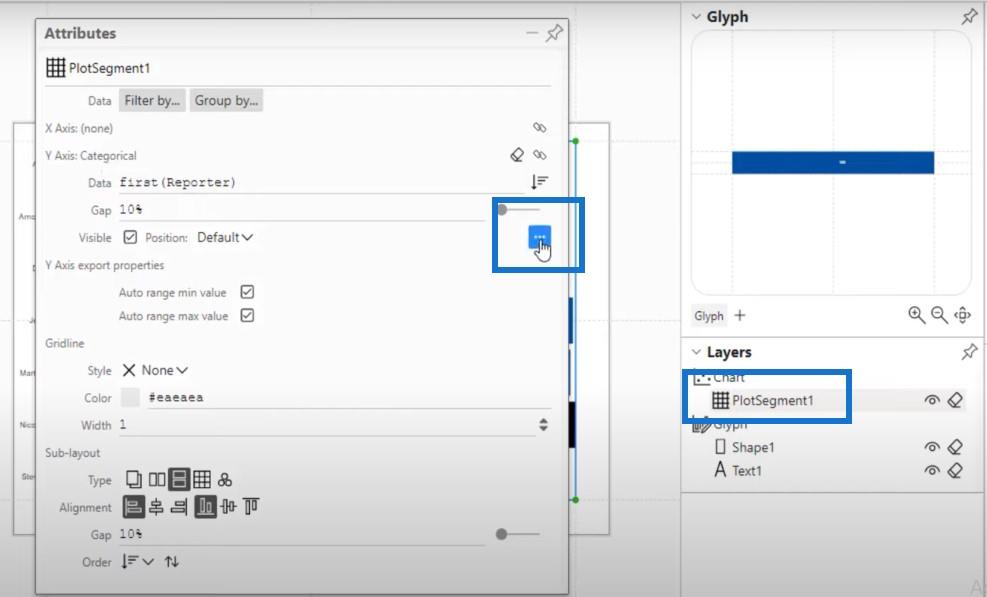The width and height of the screenshot is (987, 597).
Task: Select Shape1 in Layers list
Action: pyautogui.click(x=753, y=447)
